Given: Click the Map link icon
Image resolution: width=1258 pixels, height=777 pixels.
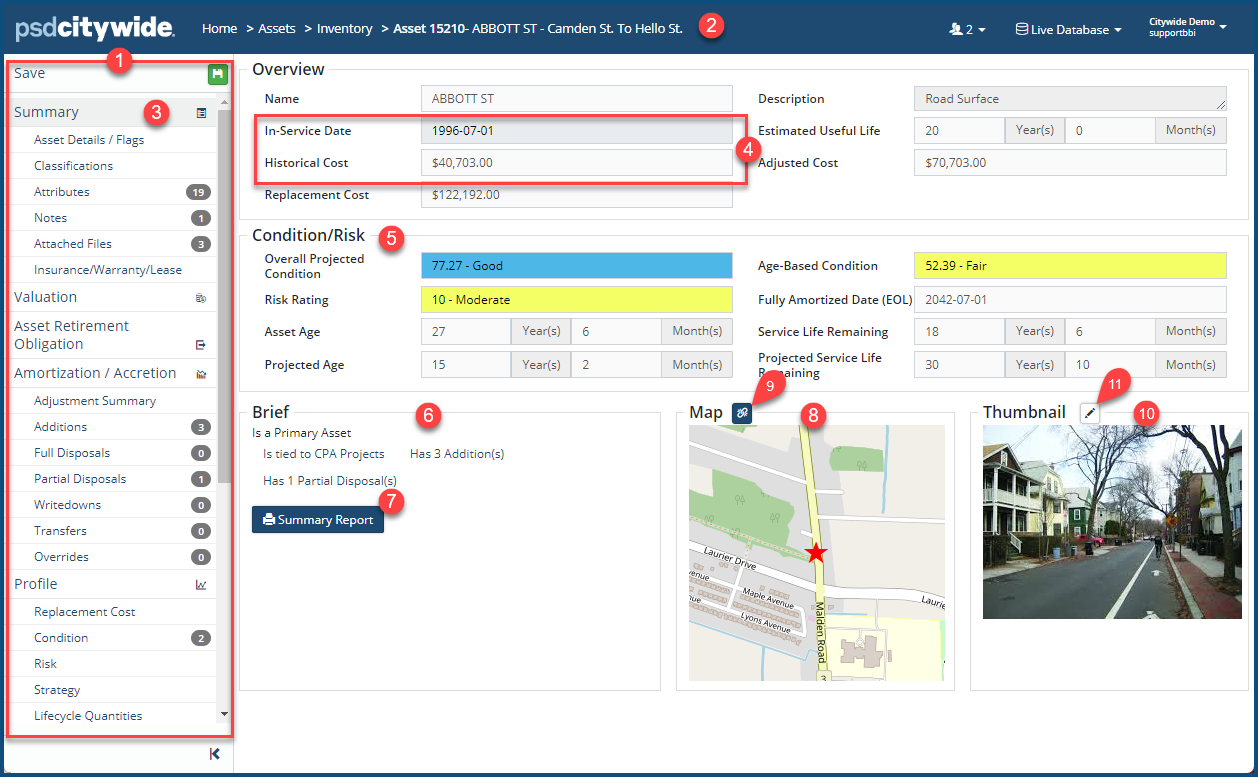Looking at the screenshot, I should 742,413.
